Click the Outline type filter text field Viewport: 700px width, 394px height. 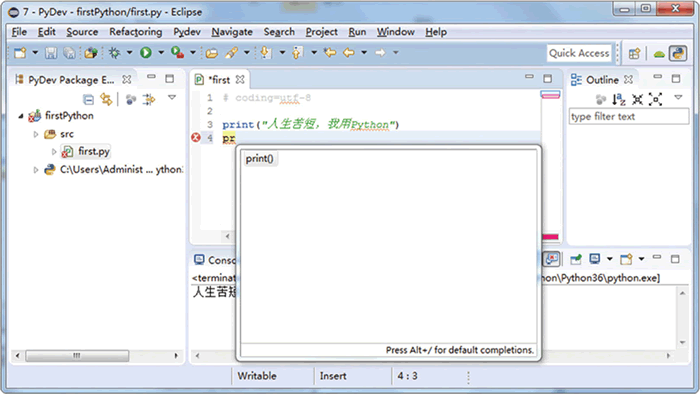pyautogui.click(x=629, y=116)
